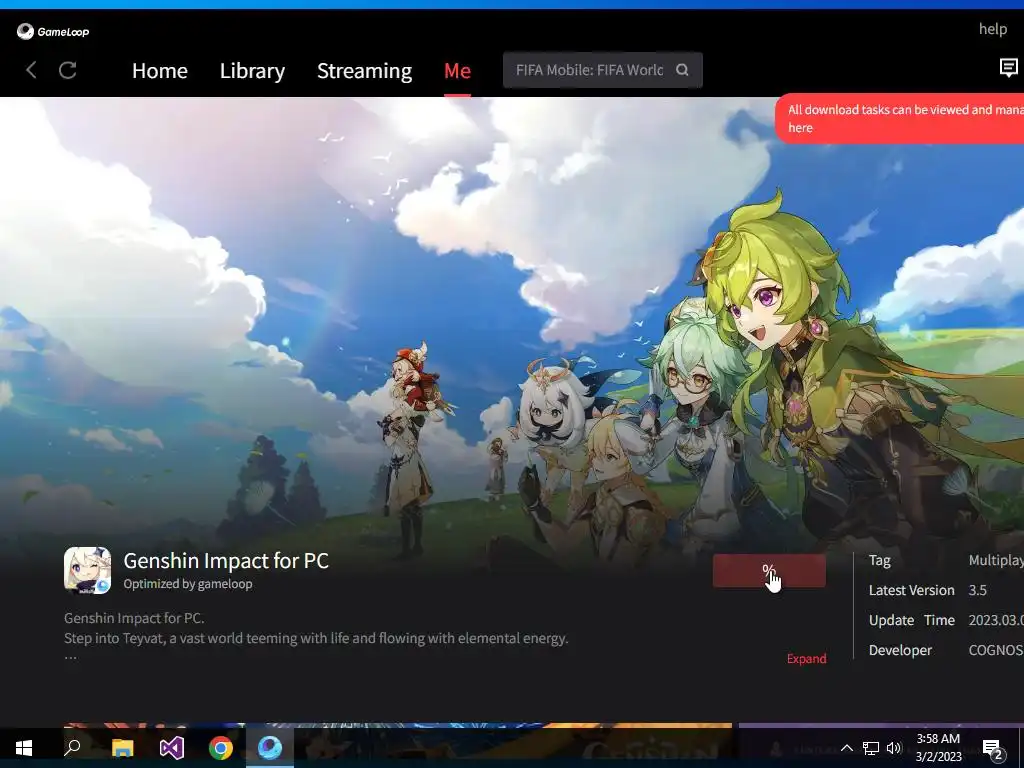Refresh the page with reload icon
This screenshot has height=768, width=1024.
point(68,70)
